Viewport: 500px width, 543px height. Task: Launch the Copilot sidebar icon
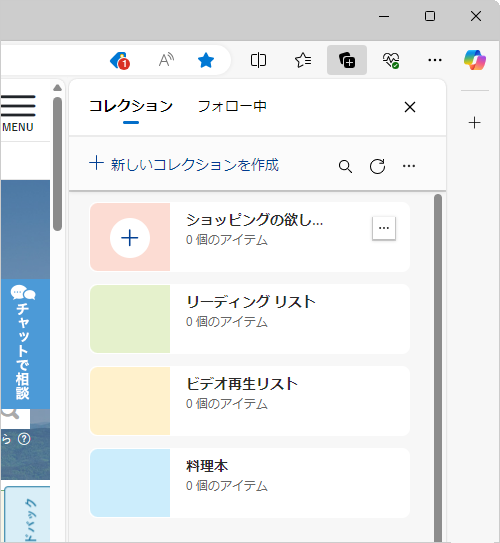pos(475,60)
